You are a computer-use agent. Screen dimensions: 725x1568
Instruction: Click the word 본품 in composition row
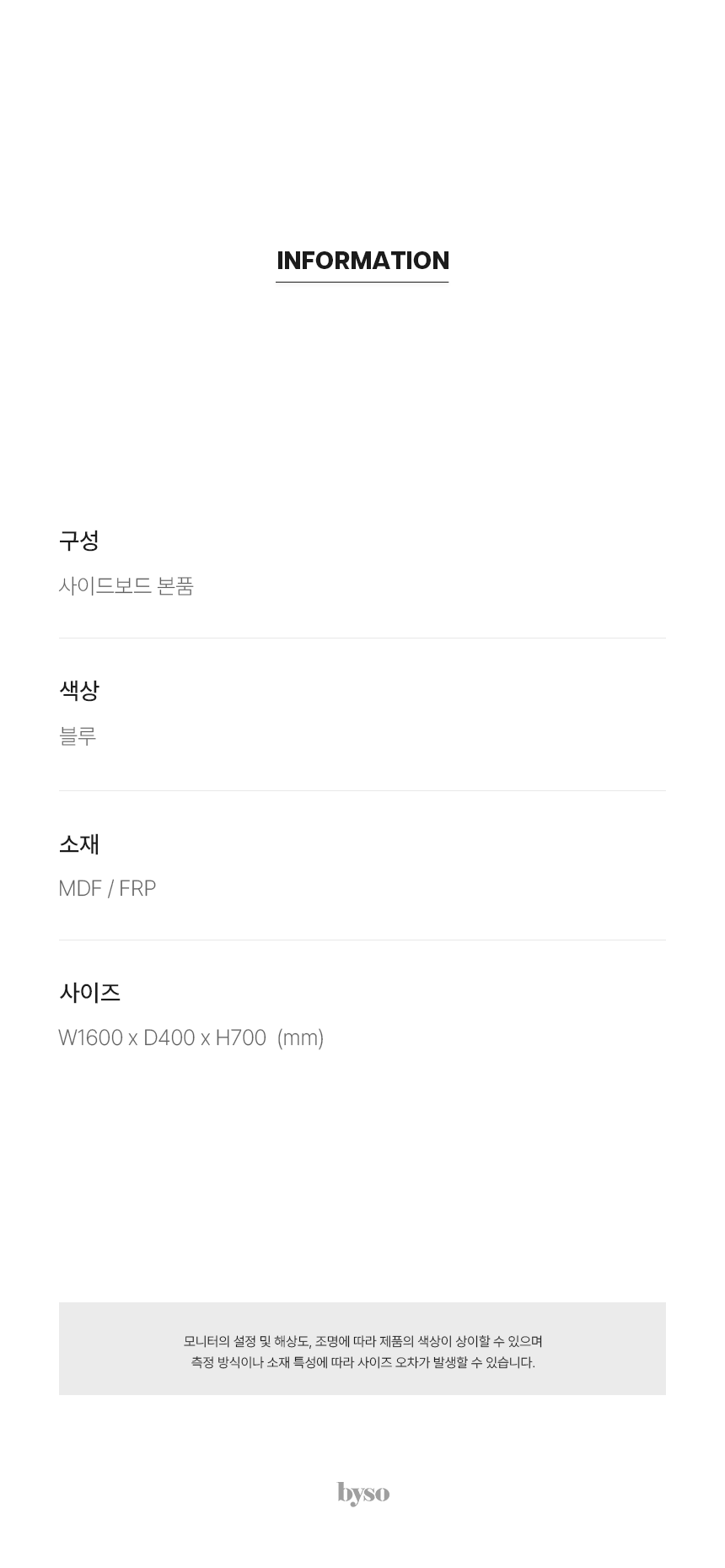click(x=175, y=585)
